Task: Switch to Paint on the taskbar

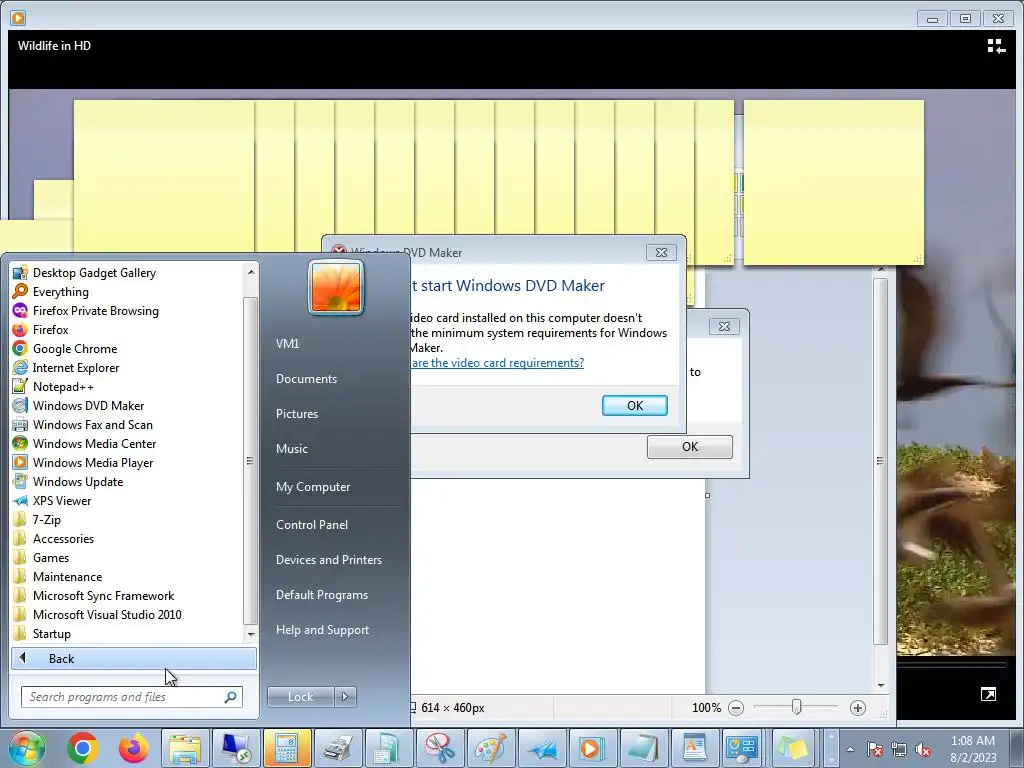Action: click(490, 748)
